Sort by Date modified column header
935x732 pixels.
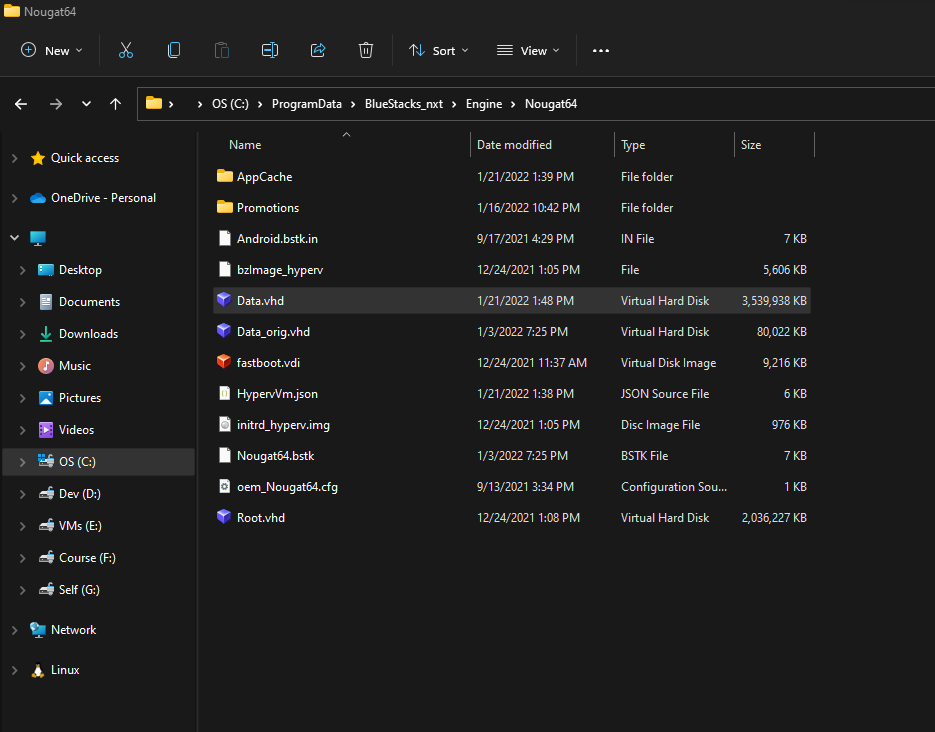point(514,145)
